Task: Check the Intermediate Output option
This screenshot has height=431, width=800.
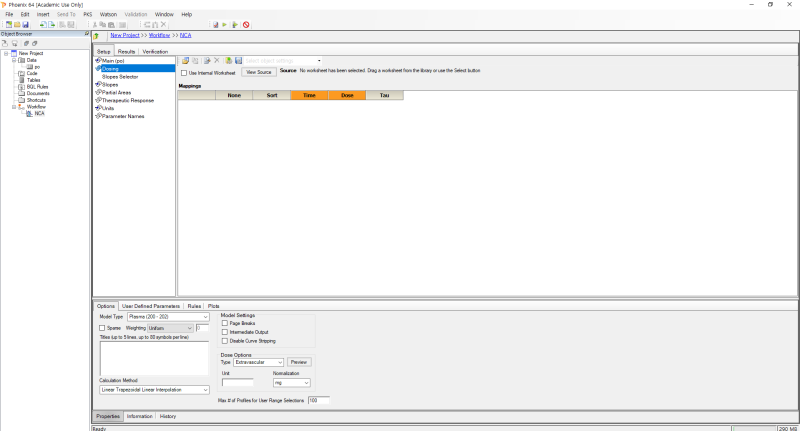Action: pyautogui.click(x=224, y=332)
